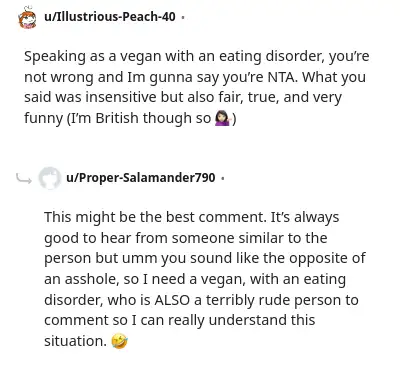The height and width of the screenshot is (376, 400).
Task: Click the phrase opposite of in the reply
Action: tap(327, 259)
